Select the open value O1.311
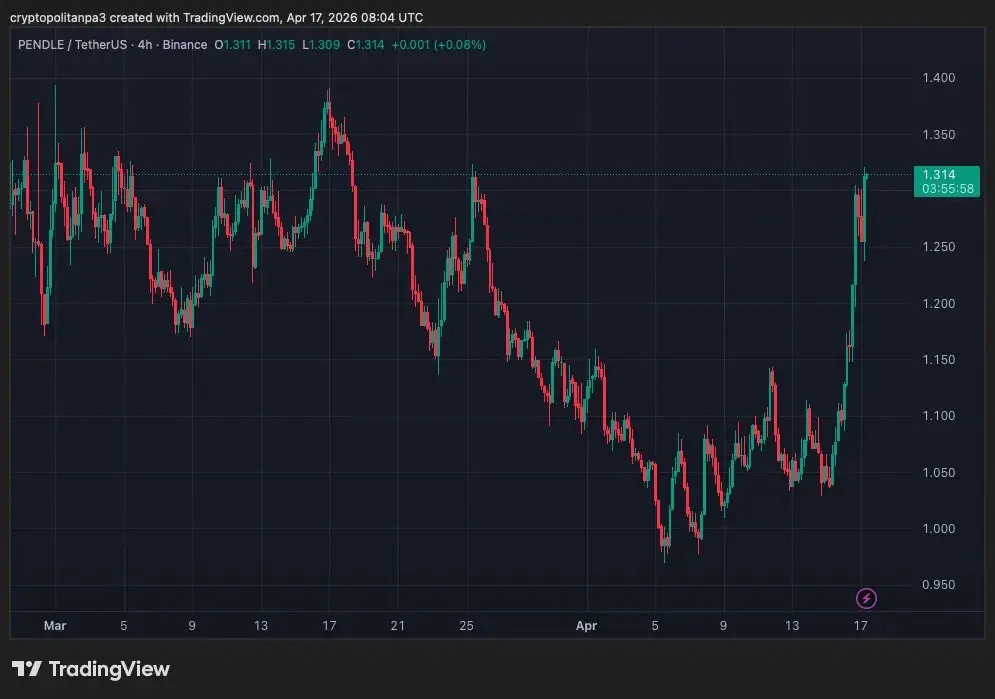Screen dimensions: 995x699 tap(234, 45)
